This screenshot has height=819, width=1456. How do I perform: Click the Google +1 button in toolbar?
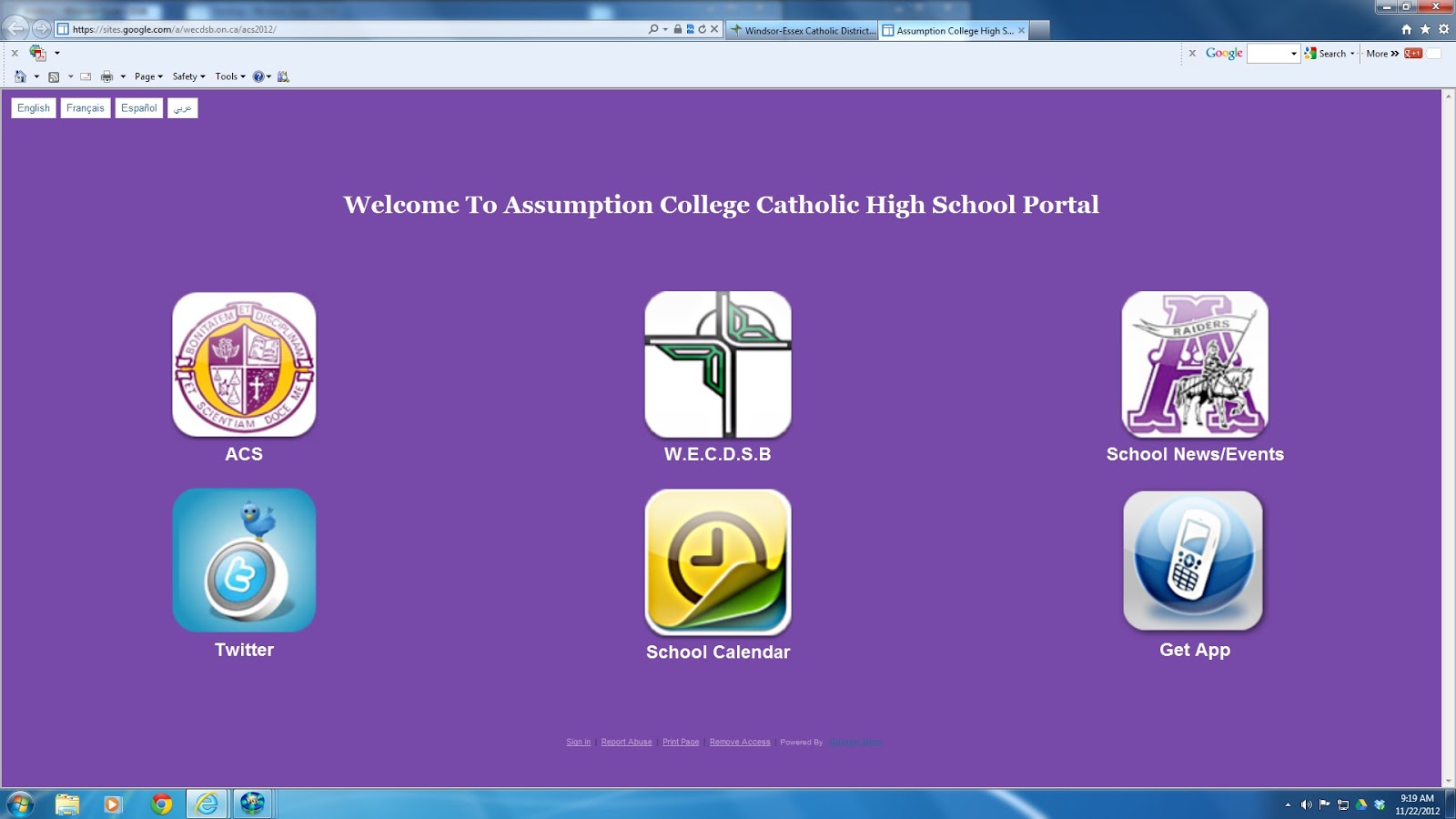click(1413, 54)
